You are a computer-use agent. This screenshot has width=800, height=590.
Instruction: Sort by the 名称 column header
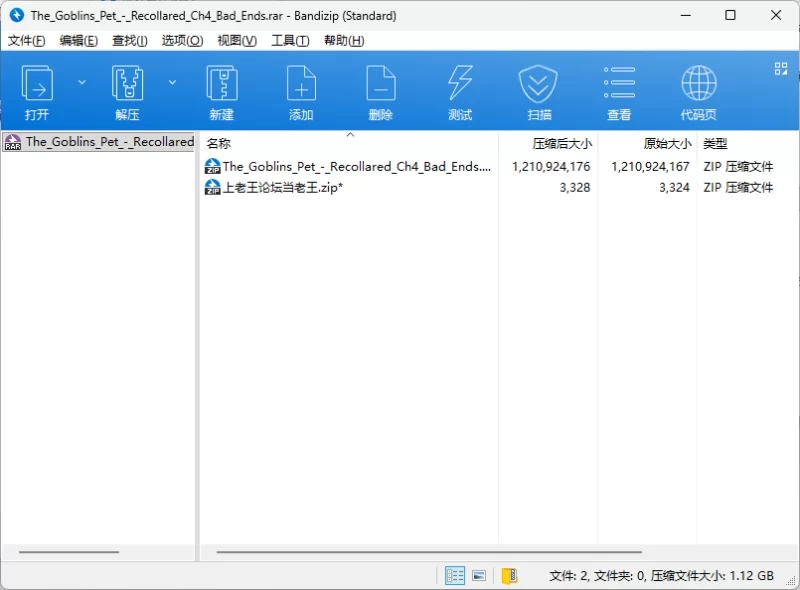click(x=349, y=143)
